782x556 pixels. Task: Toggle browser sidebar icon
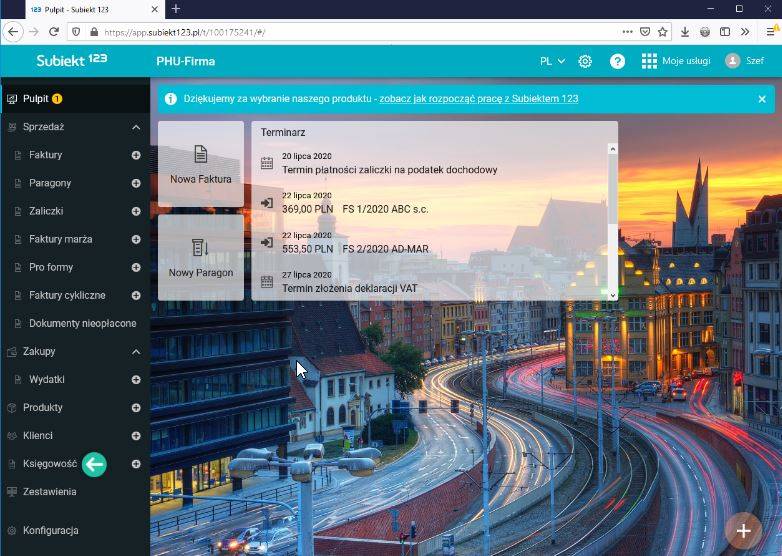click(725, 32)
